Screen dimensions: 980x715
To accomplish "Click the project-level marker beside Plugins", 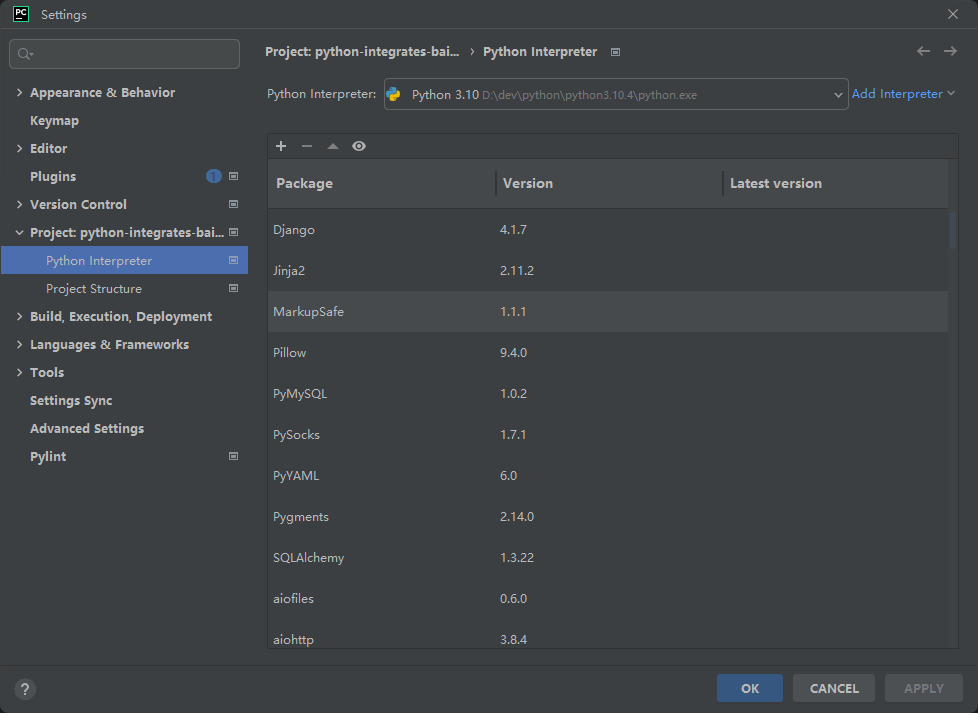I will pyautogui.click(x=234, y=176).
